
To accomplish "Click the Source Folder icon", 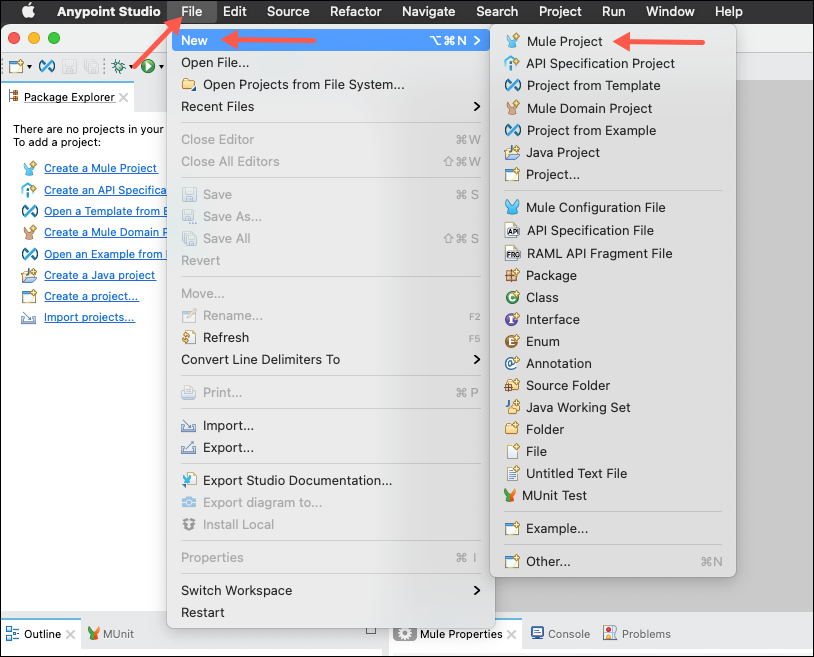I will click(x=512, y=385).
